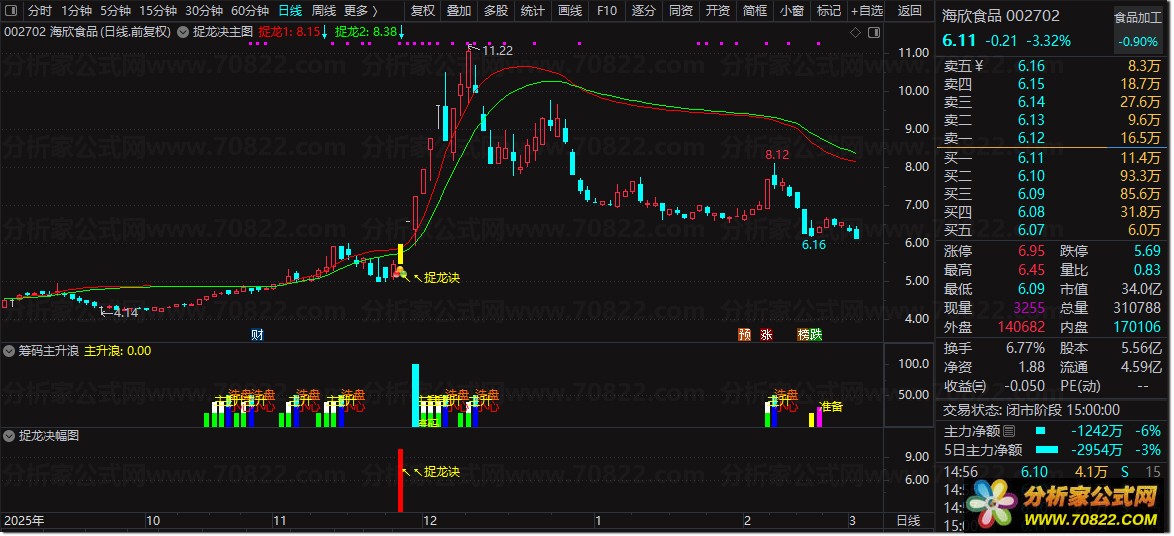Click the 标记 mark button
Image resolution: width=1174 pixels, height=536 pixels.
point(828,10)
